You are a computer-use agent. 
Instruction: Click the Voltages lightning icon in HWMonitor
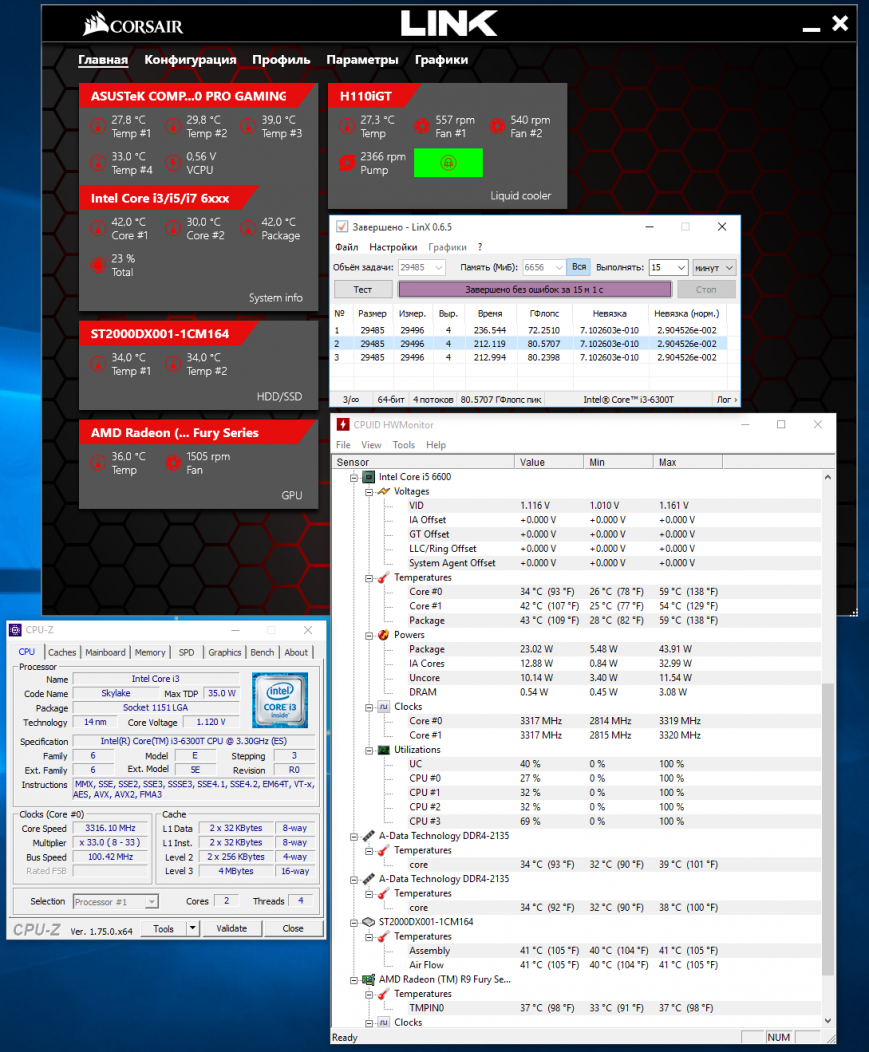click(384, 492)
